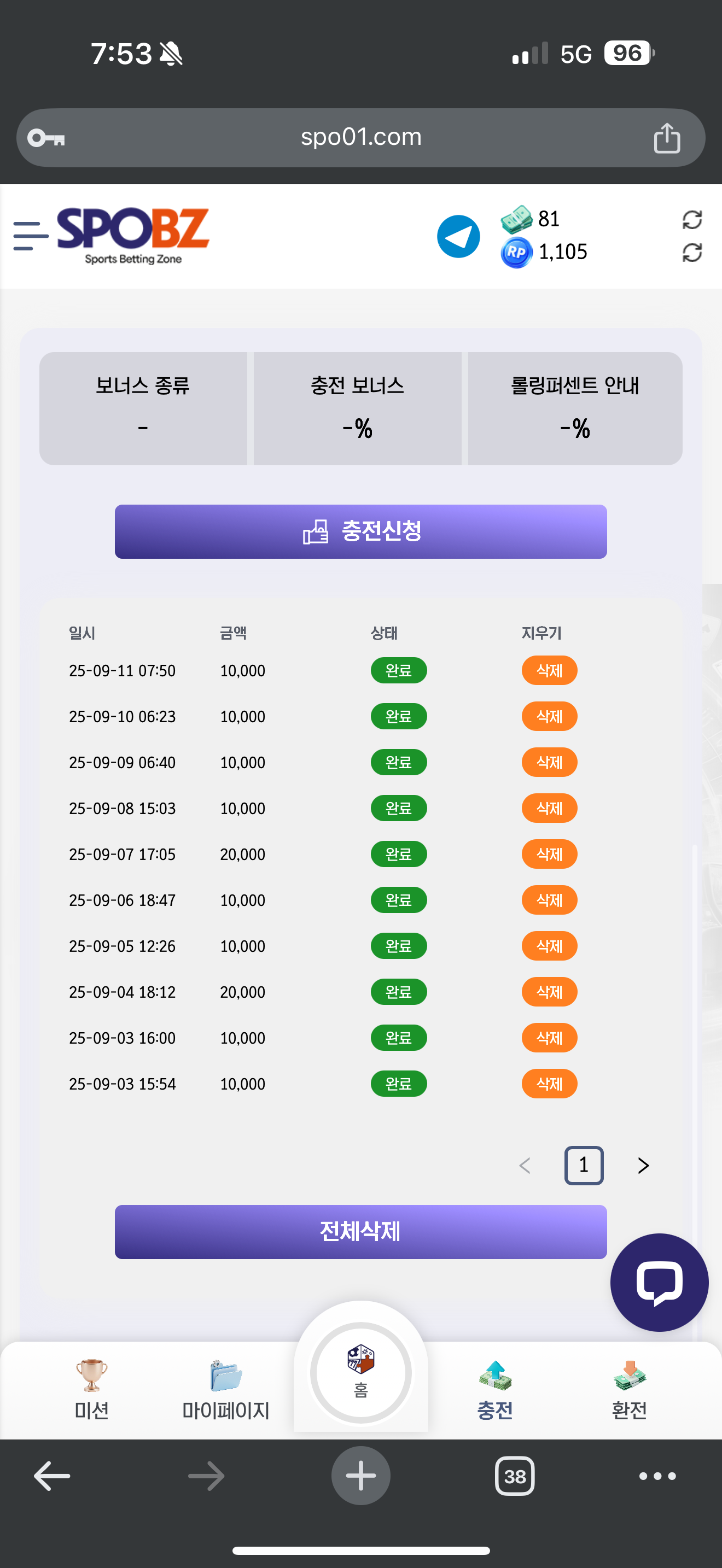Select page number 1
Image resolution: width=722 pixels, height=1568 pixels.
583,1166
